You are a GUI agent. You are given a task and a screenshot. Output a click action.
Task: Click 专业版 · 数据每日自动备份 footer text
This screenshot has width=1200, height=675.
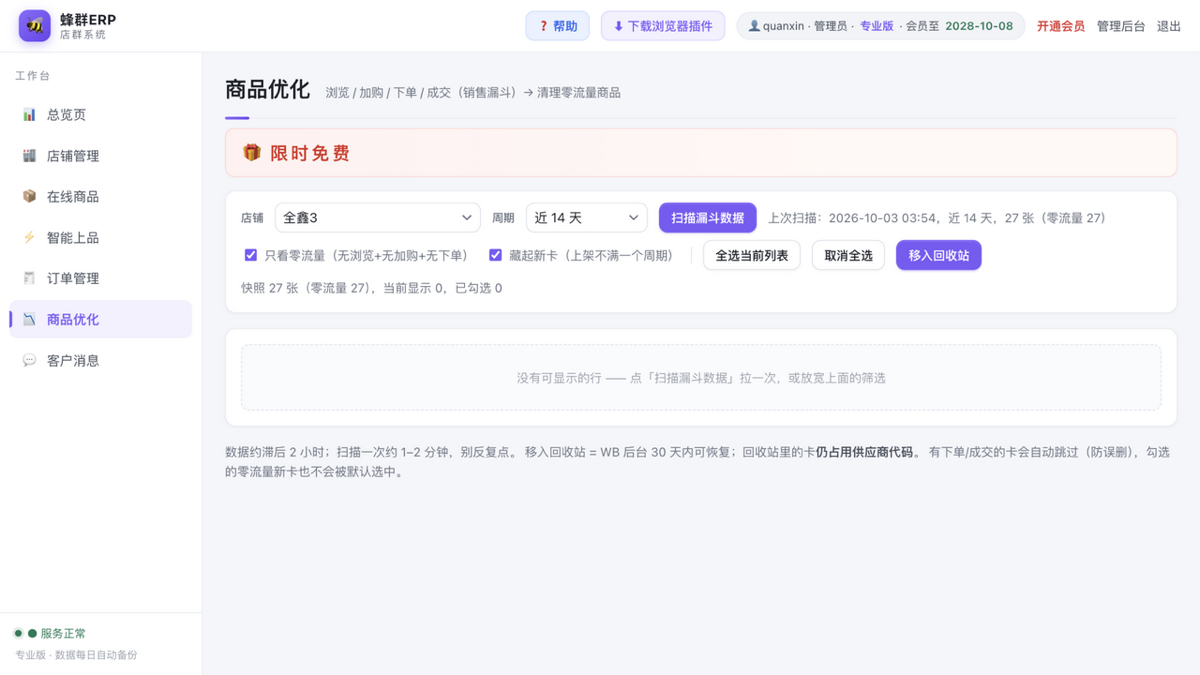point(76,655)
